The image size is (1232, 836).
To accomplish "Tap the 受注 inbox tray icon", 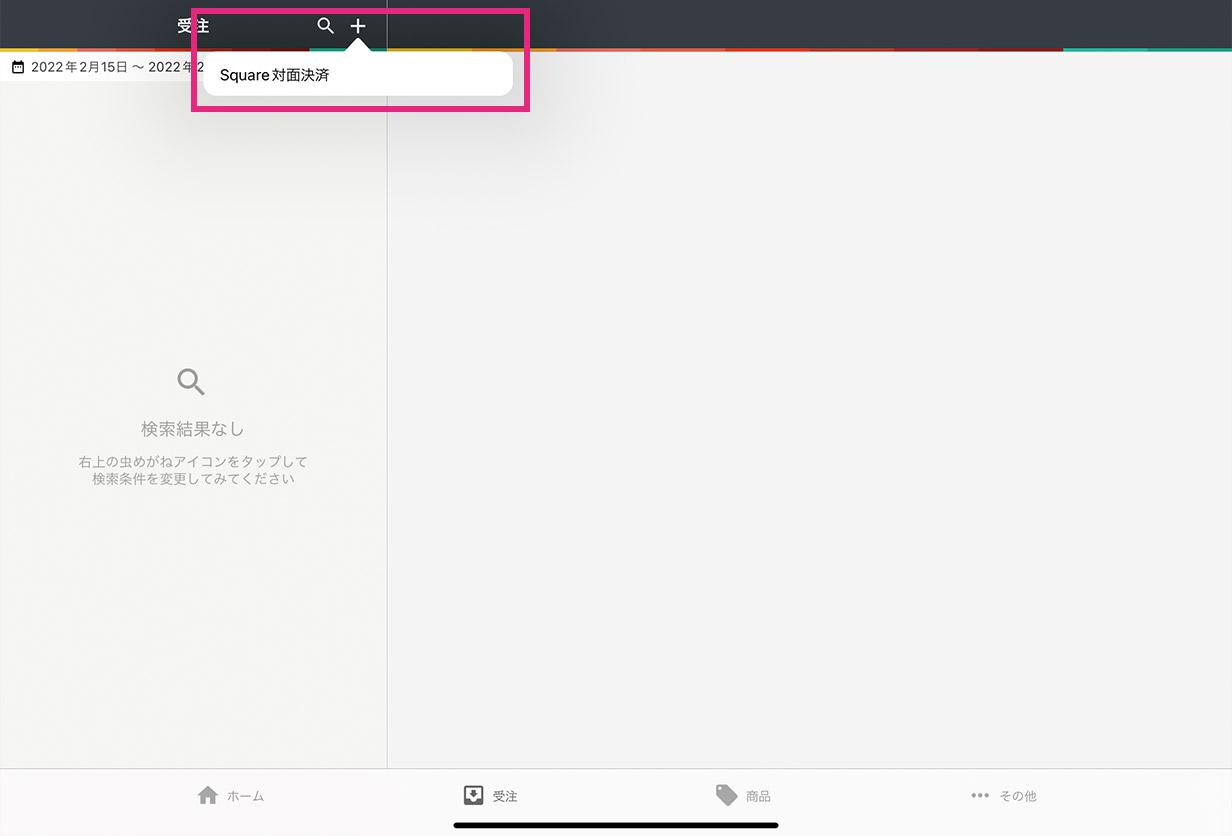I will tap(473, 796).
